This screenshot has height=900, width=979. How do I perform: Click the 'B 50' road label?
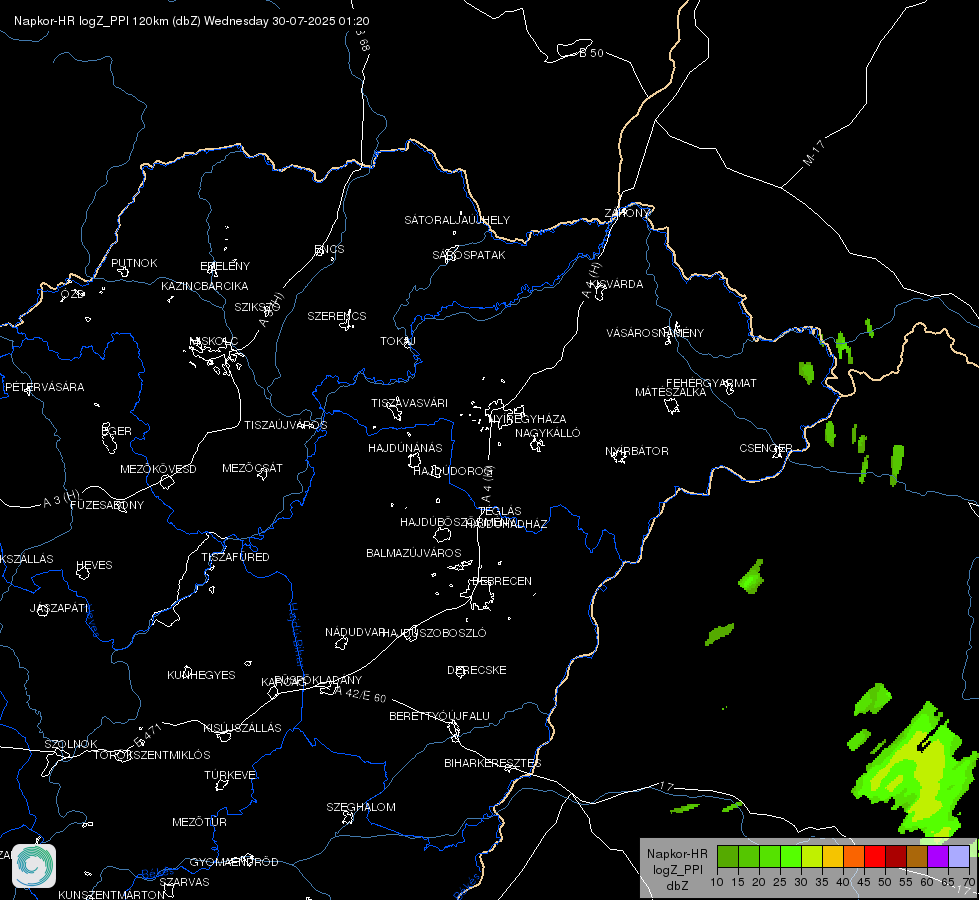[591, 53]
